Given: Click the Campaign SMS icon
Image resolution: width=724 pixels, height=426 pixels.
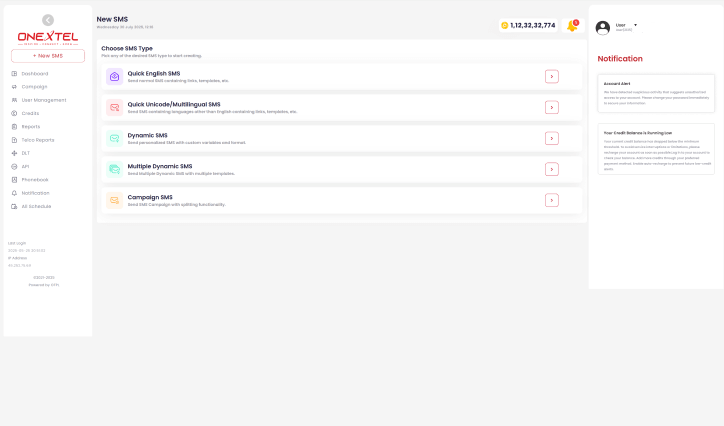Looking at the screenshot, I should click(x=114, y=200).
